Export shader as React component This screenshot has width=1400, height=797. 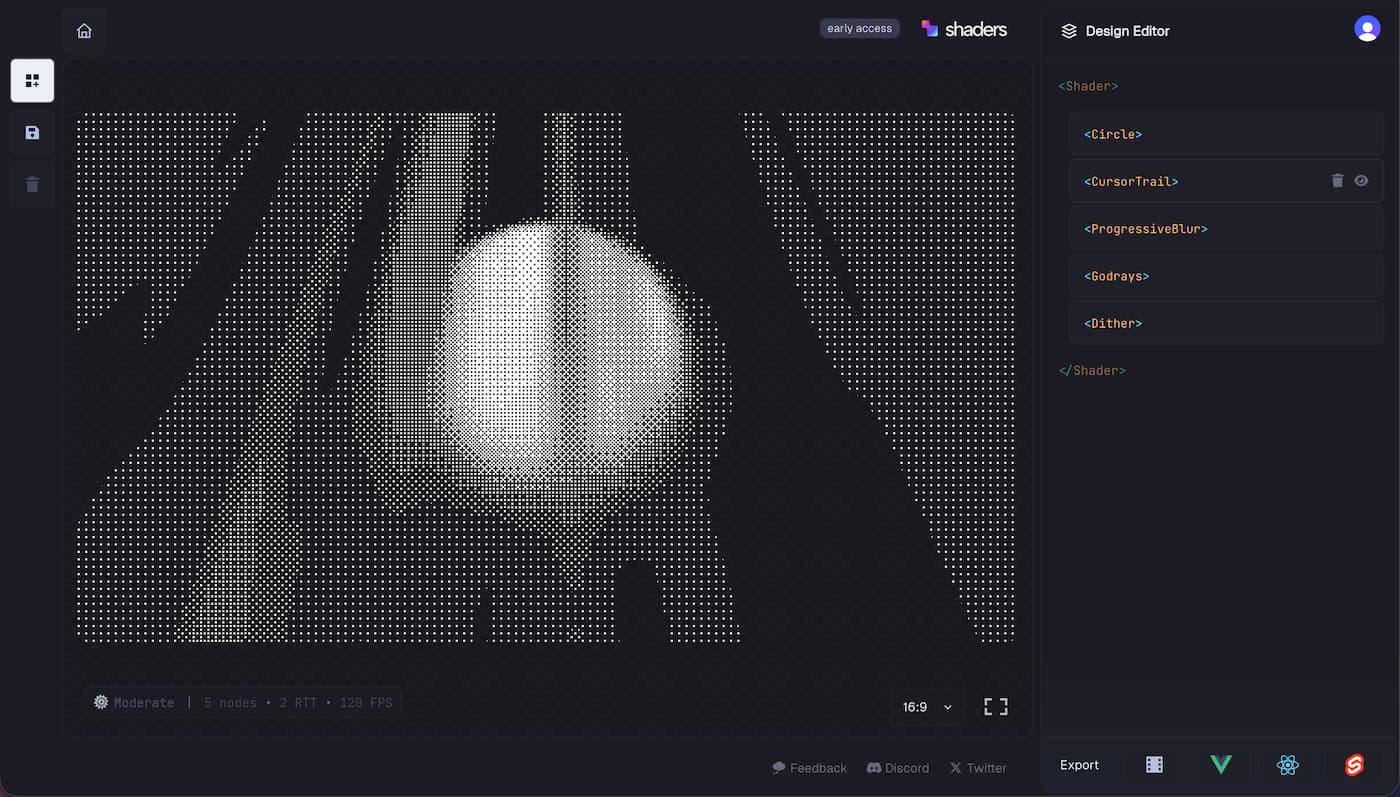(1287, 765)
